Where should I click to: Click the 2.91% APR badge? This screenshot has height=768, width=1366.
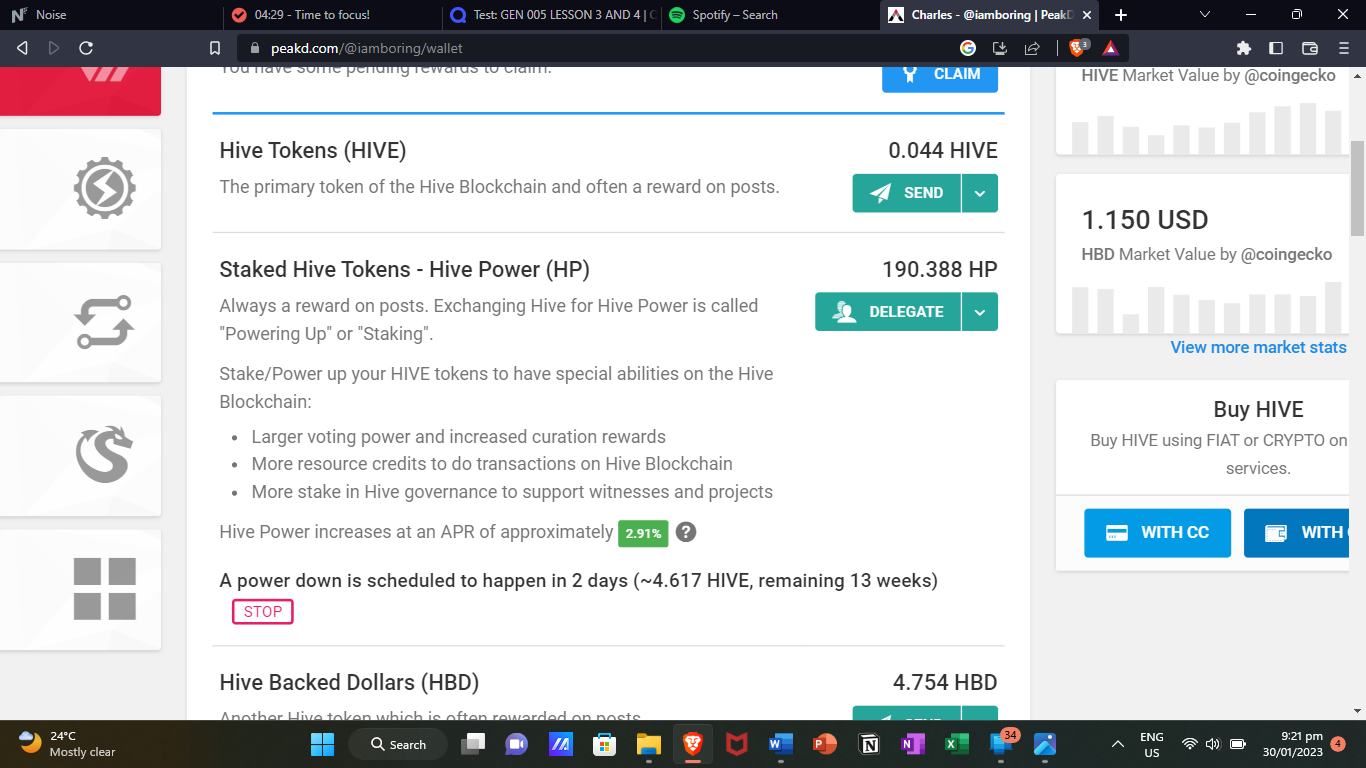coord(643,533)
